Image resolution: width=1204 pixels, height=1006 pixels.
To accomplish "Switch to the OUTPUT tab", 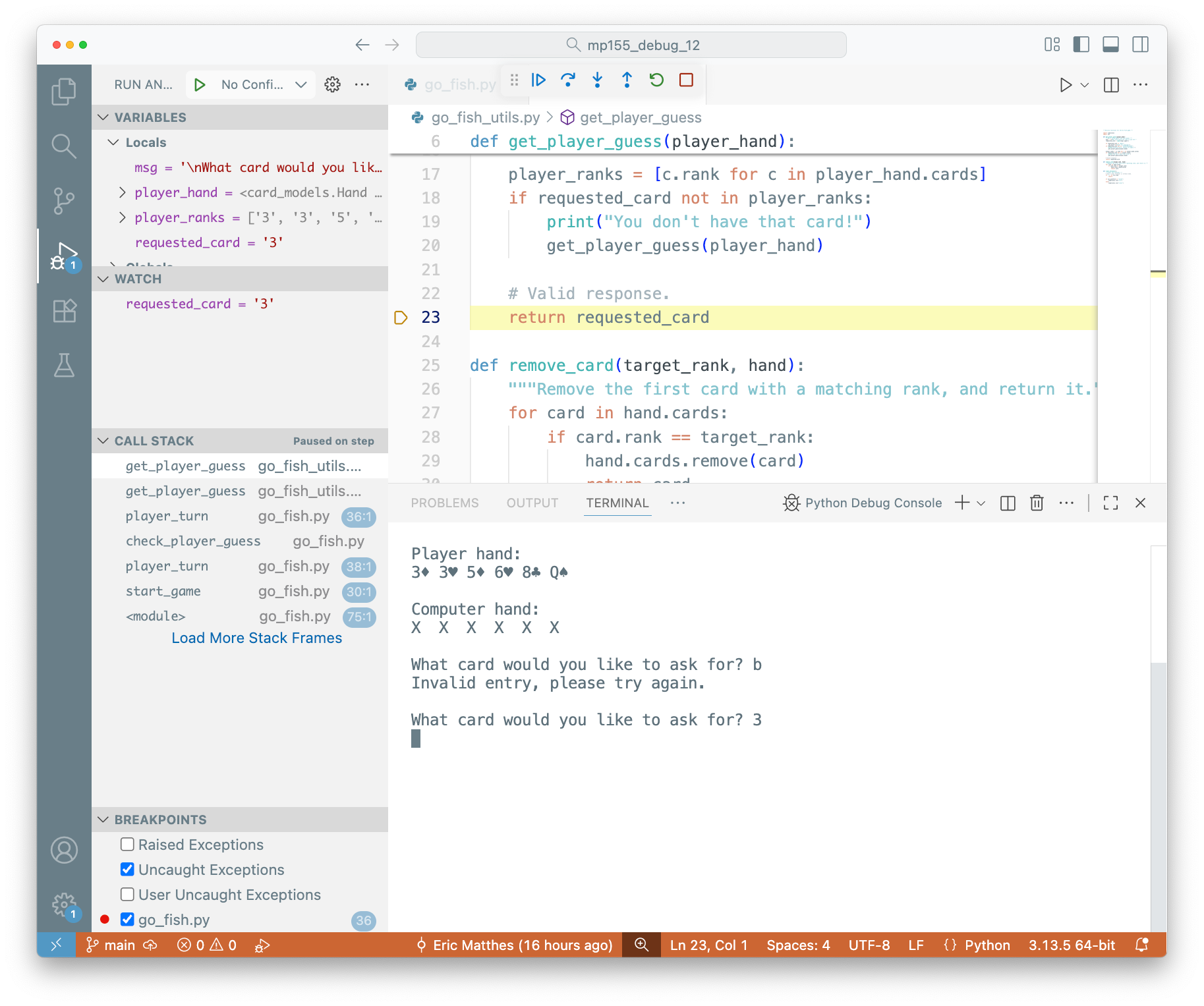I will coord(532,503).
